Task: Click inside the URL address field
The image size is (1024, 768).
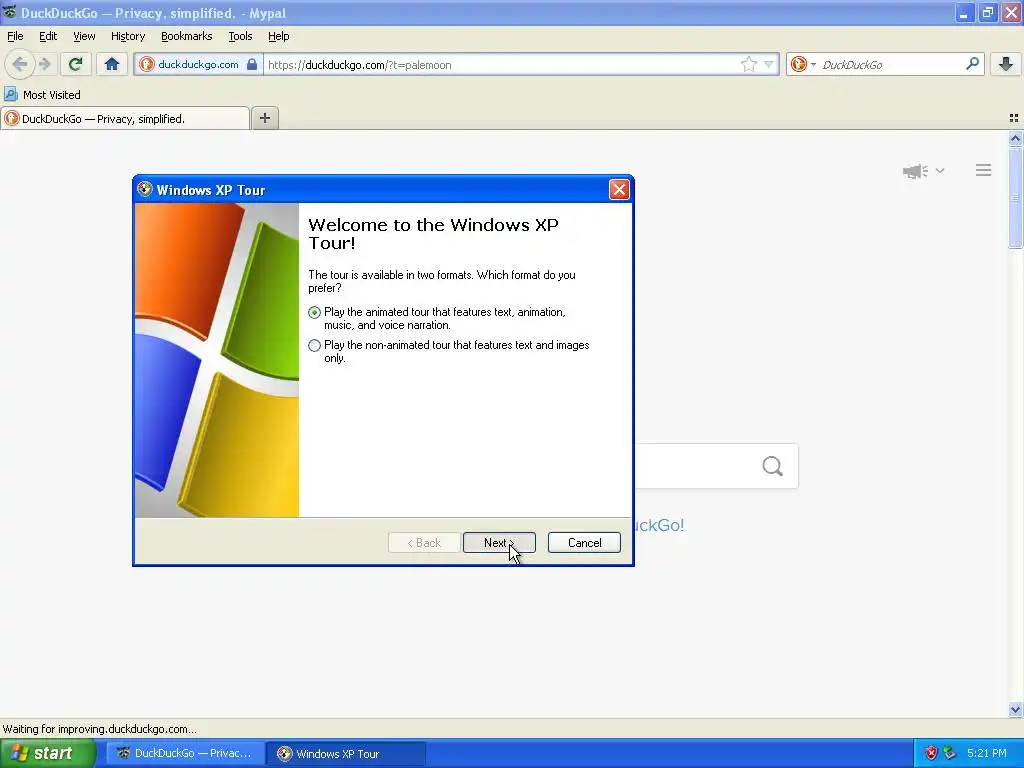Action: [x=502, y=64]
